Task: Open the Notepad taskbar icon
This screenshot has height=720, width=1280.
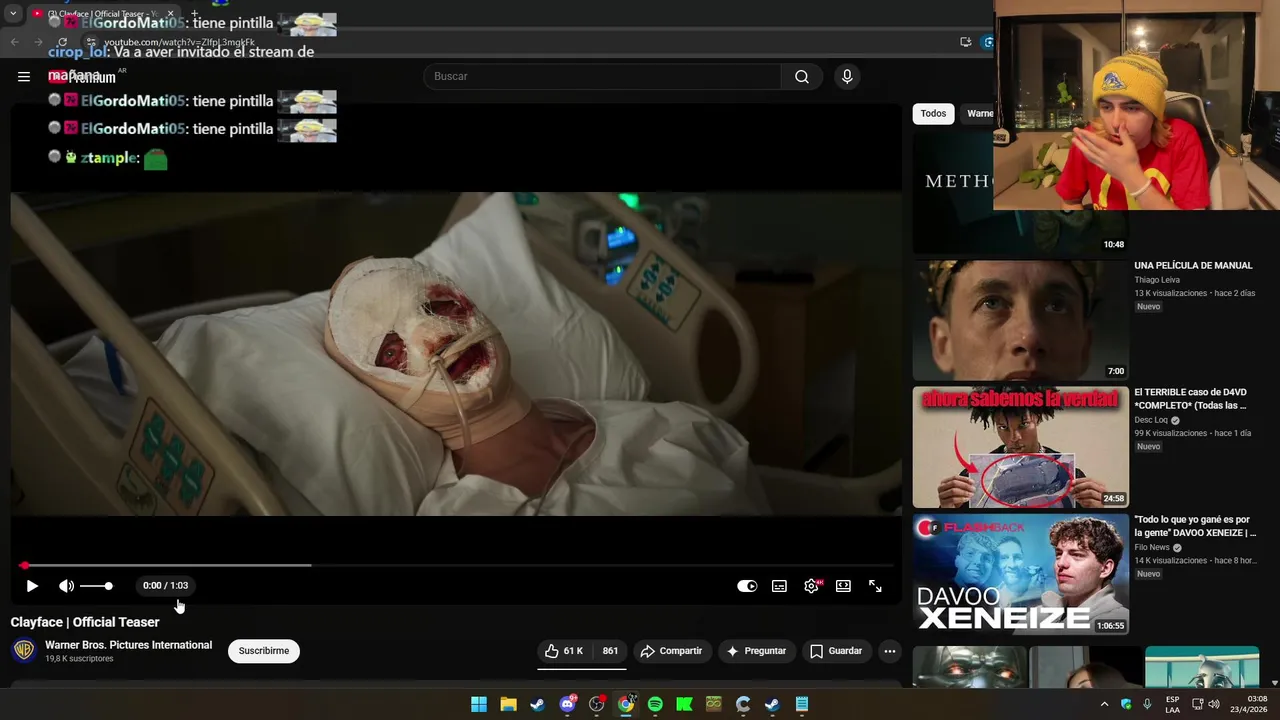Action: tap(802, 704)
